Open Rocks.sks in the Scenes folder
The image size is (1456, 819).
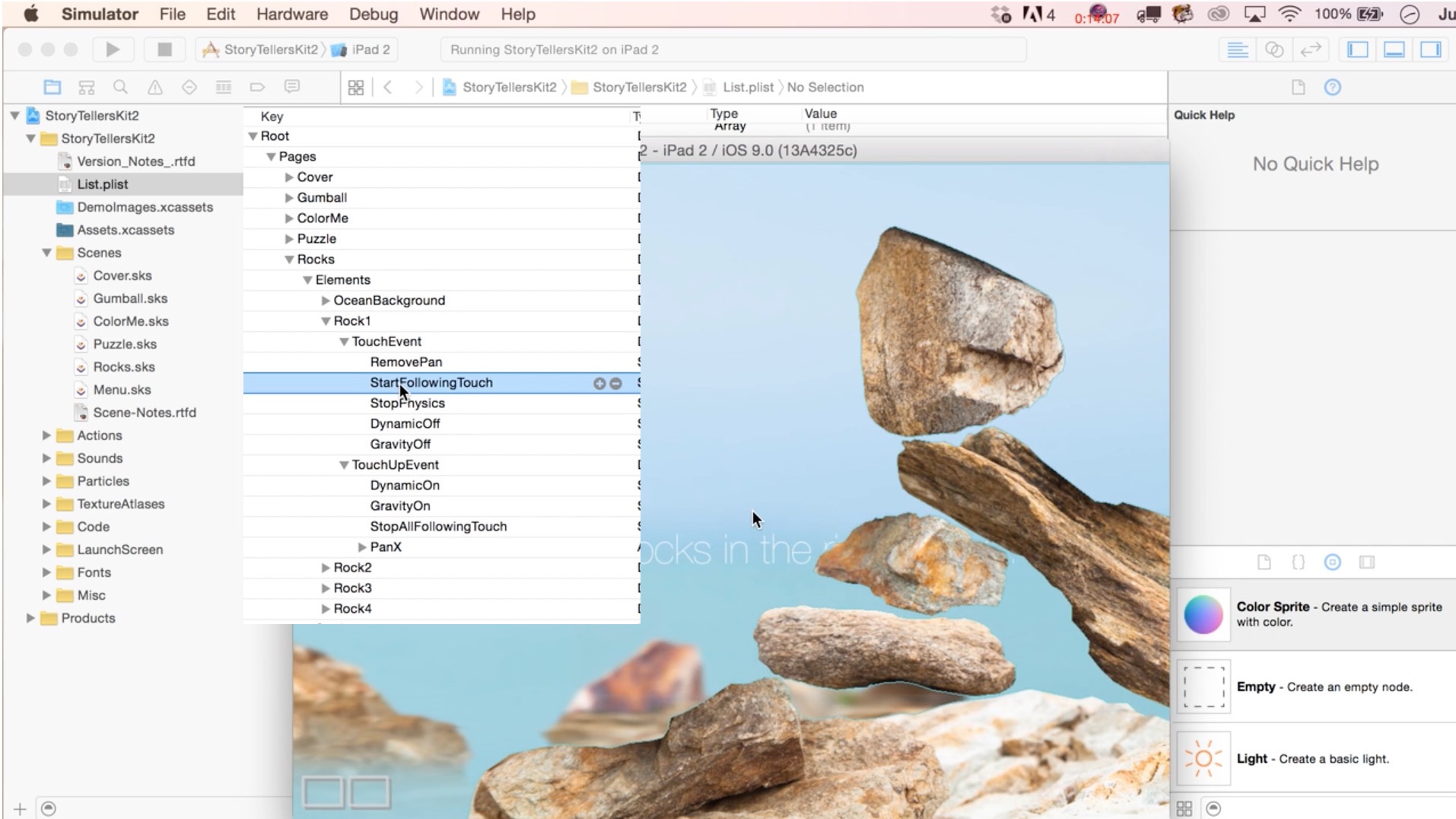[123, 367]
